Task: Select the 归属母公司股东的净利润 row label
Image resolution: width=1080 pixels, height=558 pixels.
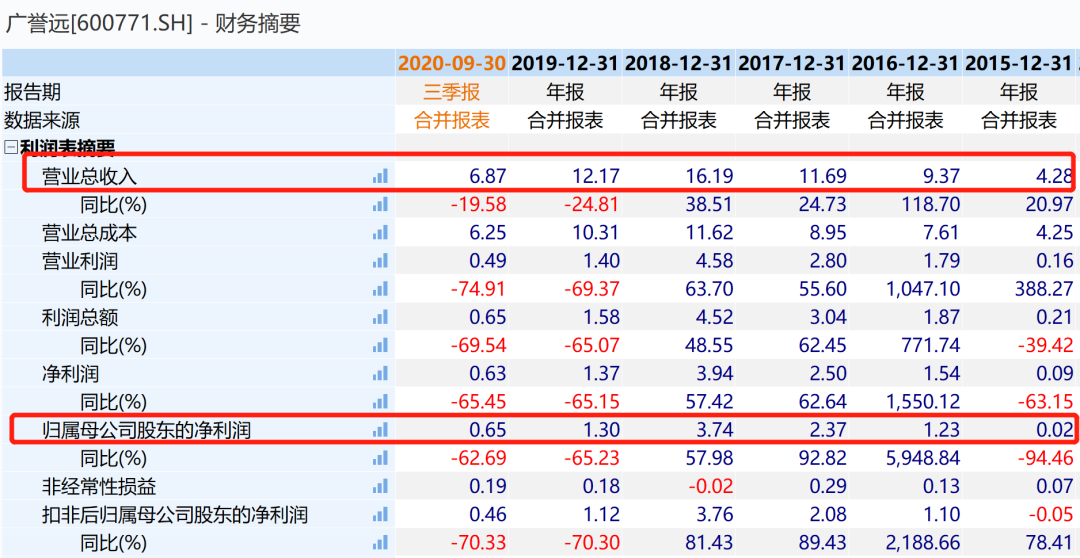Action: coord(146,431)
